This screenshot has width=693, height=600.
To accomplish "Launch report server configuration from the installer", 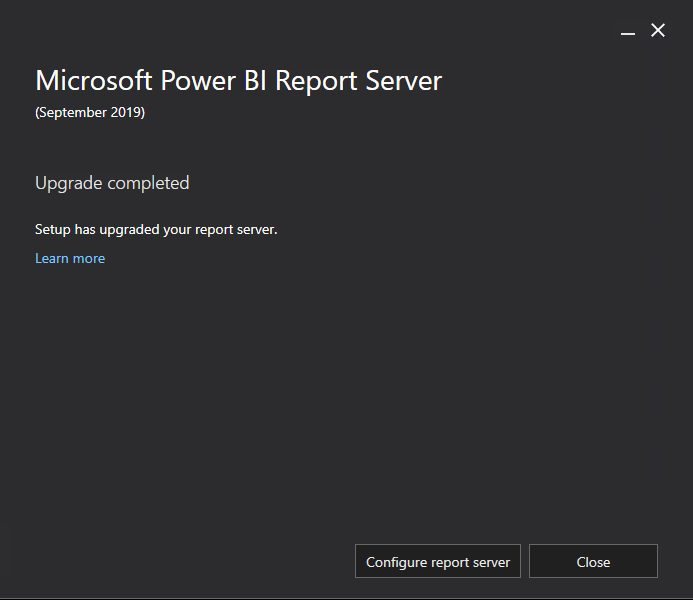I will [x=438, y=562].
